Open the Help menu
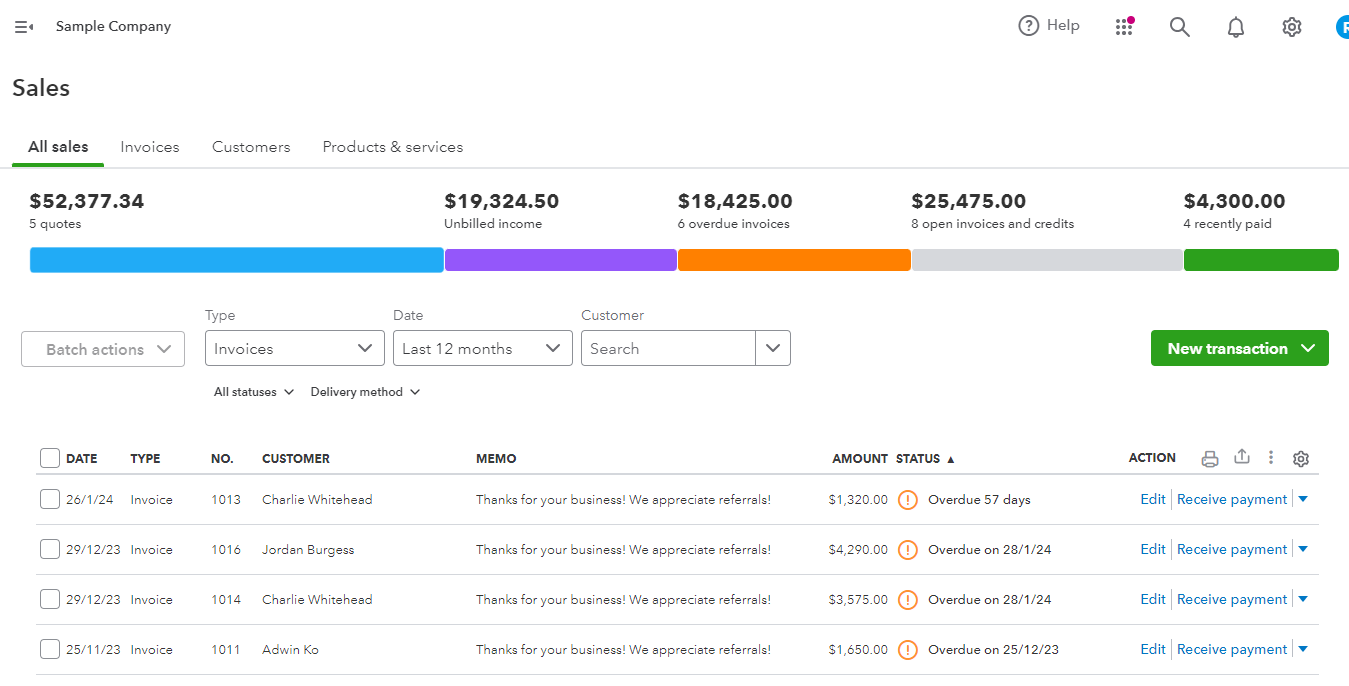The image size is (1349, 686). [1048, 25]
